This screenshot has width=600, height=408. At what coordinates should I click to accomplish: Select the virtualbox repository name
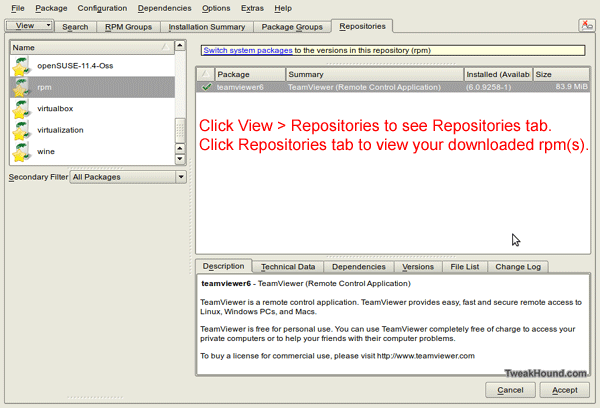55,109
